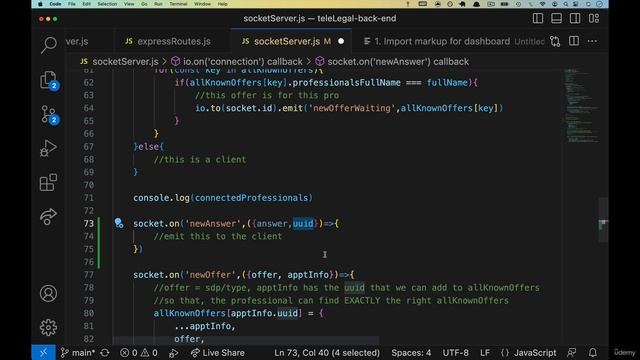640x360 pixels.
Task: Switch to the expressRoutes.js tab
Action: [x=169, y=41]
